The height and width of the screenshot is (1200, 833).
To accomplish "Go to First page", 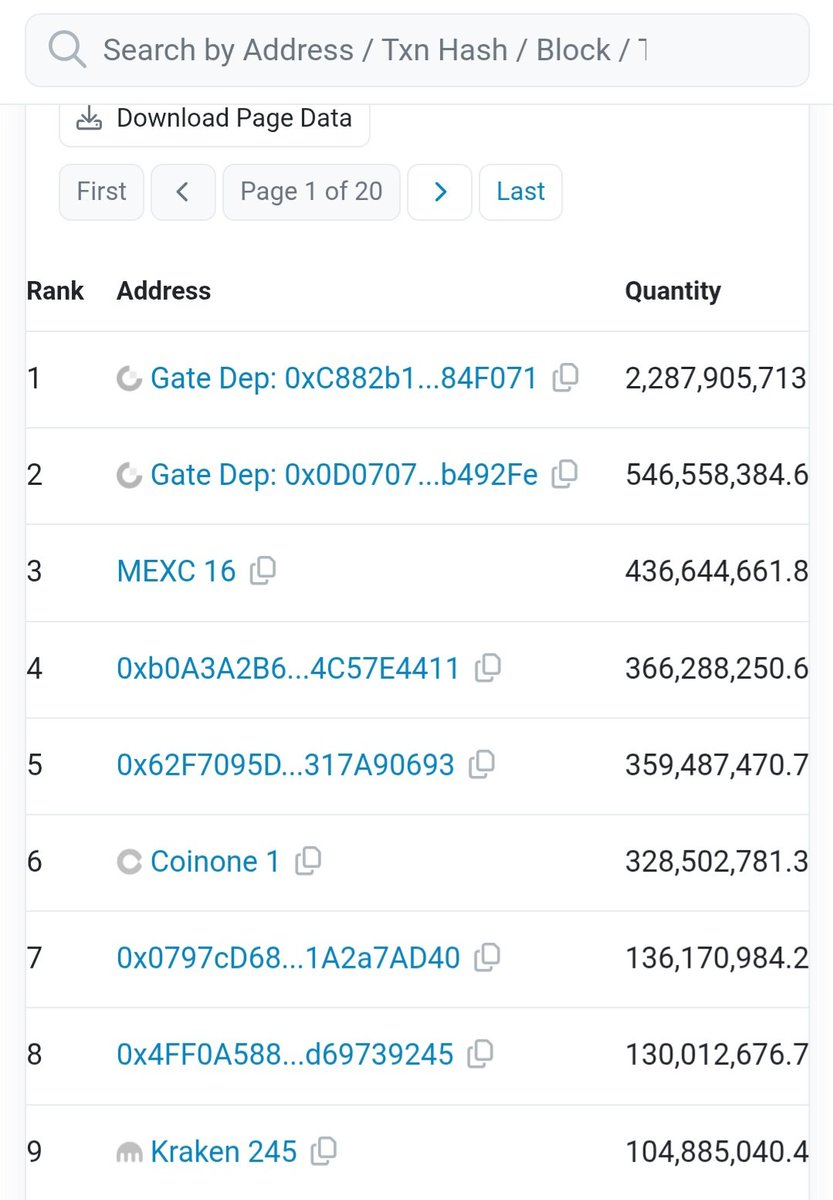I will 102,192.
